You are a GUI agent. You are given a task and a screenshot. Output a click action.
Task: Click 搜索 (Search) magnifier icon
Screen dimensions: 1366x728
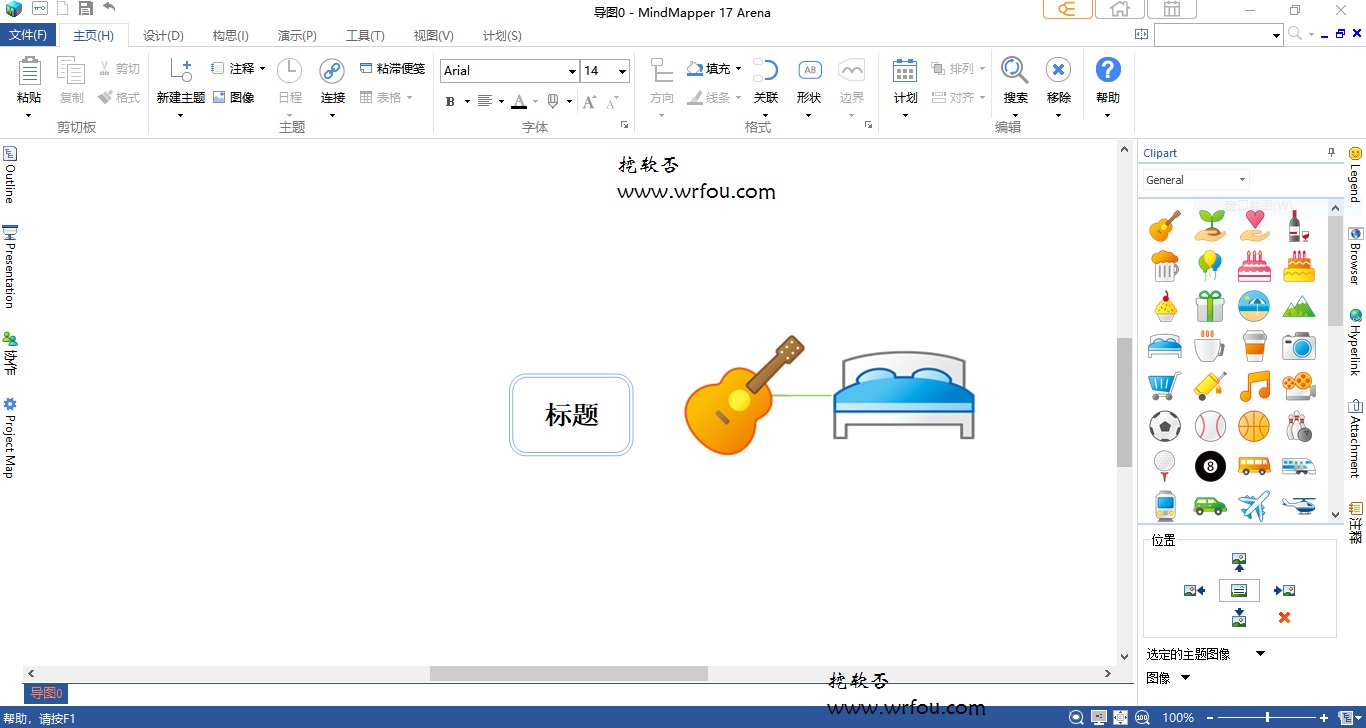pos(1015,70)
